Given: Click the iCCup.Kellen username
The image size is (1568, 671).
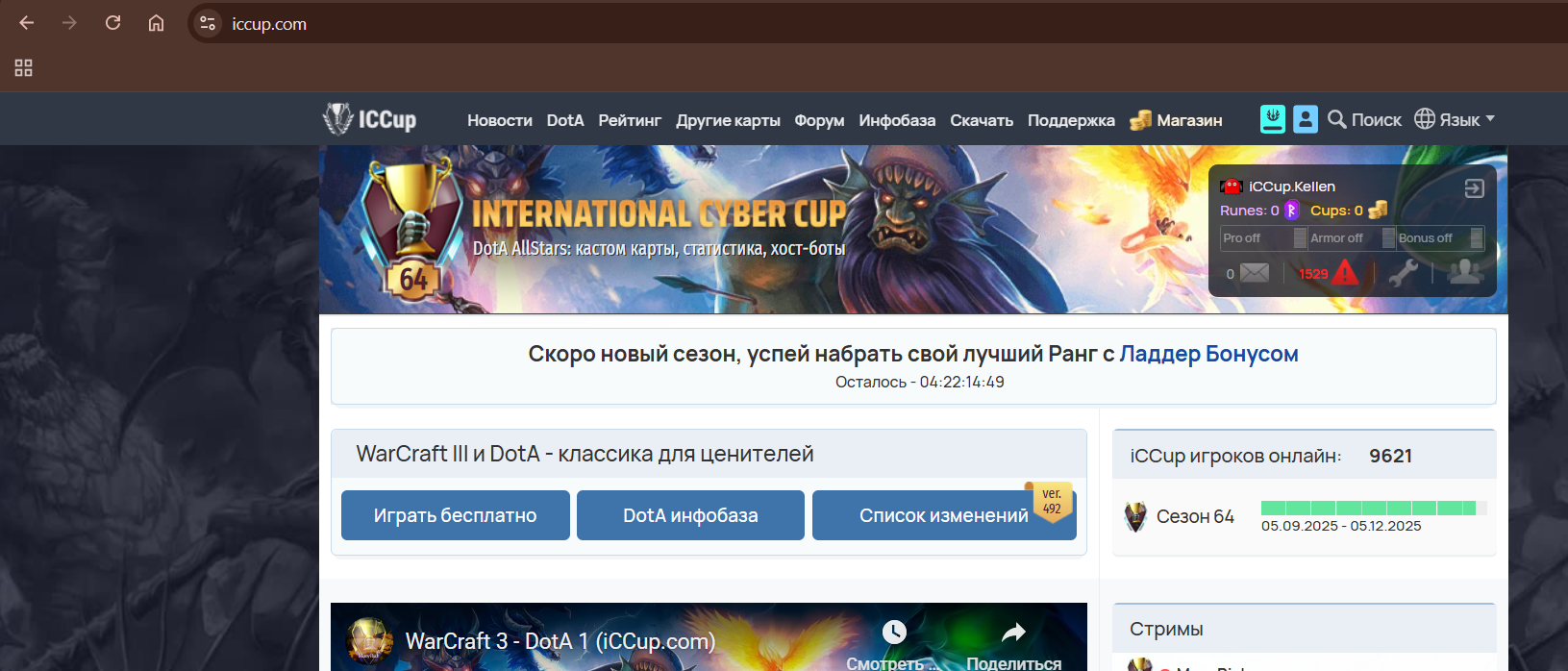Looking at the screenshot, I should 1292,186.
